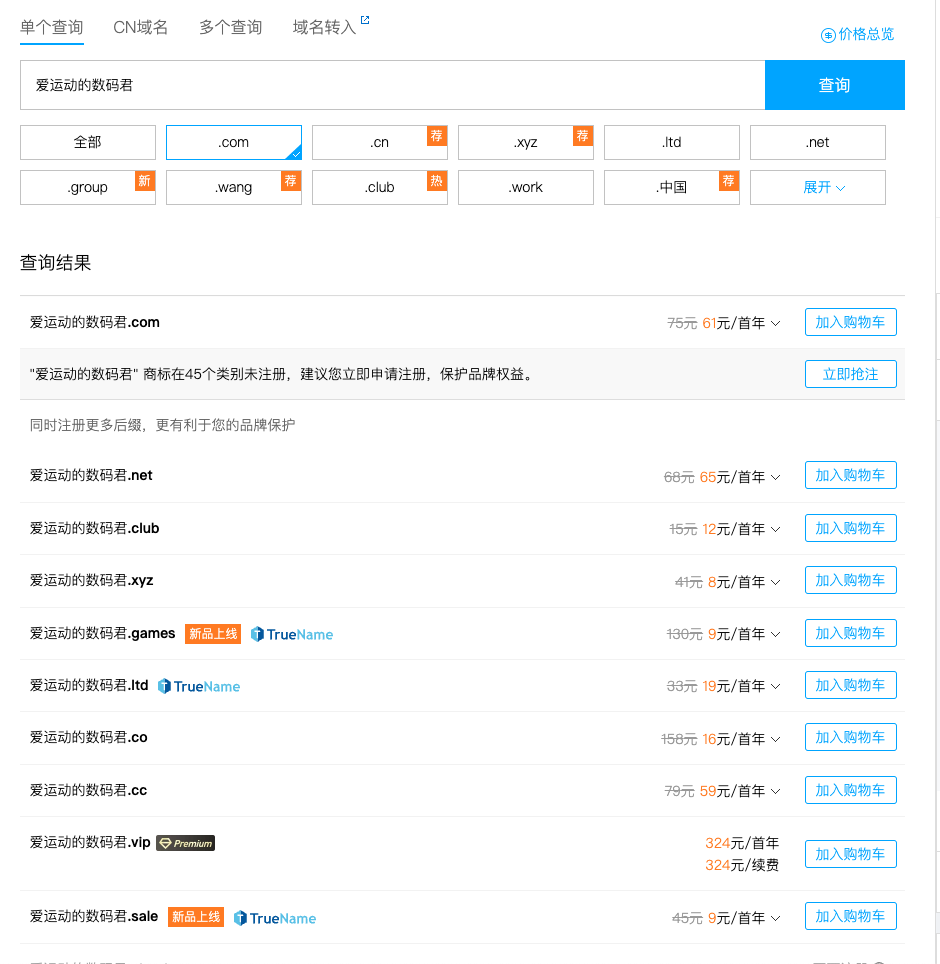Switch to the 多个查询 tab

(x=229, y=27)
